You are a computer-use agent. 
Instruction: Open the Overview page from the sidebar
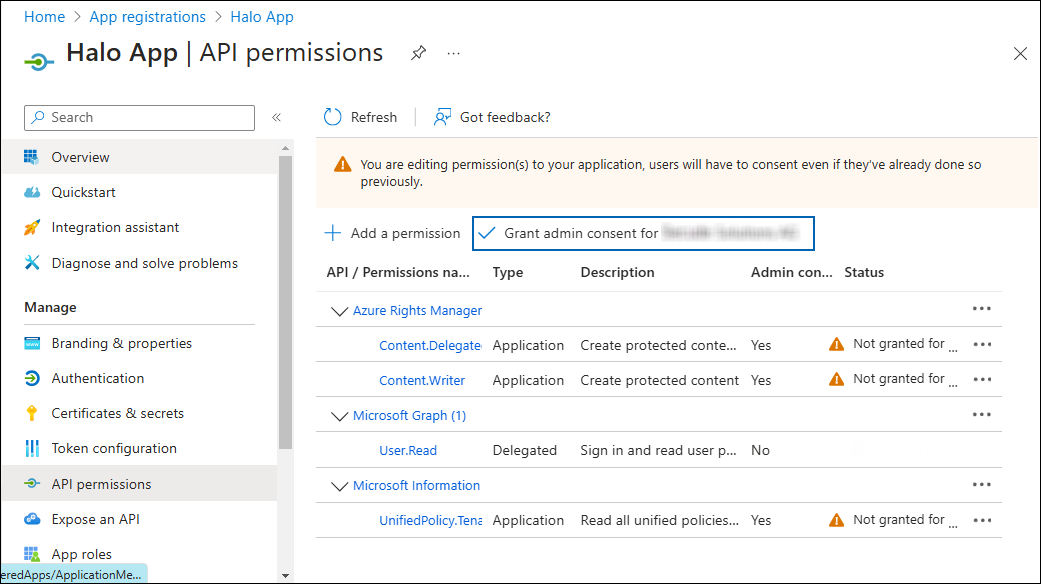(80, 157)
